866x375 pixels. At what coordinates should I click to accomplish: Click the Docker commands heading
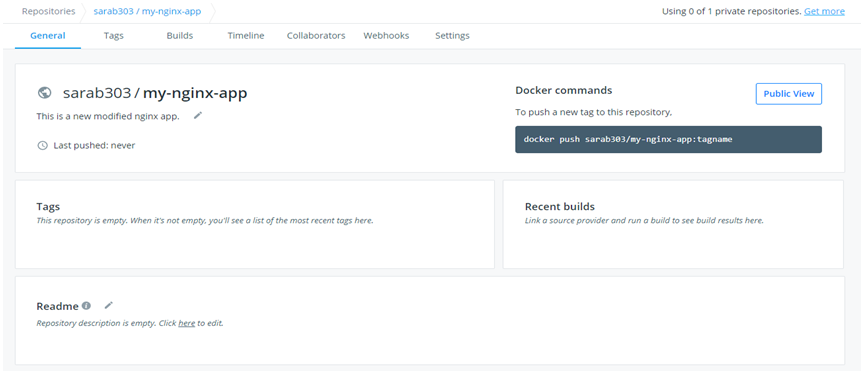(563, 90)
